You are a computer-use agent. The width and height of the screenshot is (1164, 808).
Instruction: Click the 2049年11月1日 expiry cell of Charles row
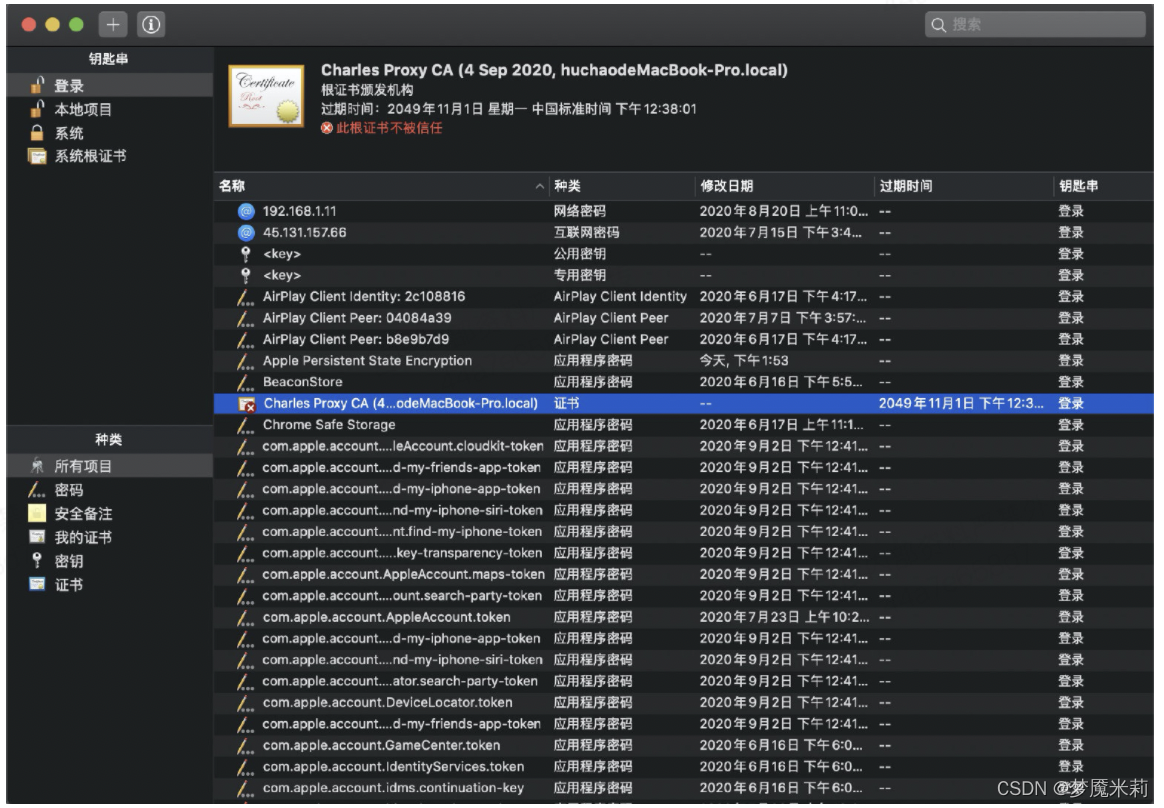pyautogui.click(x=961, y=403)
